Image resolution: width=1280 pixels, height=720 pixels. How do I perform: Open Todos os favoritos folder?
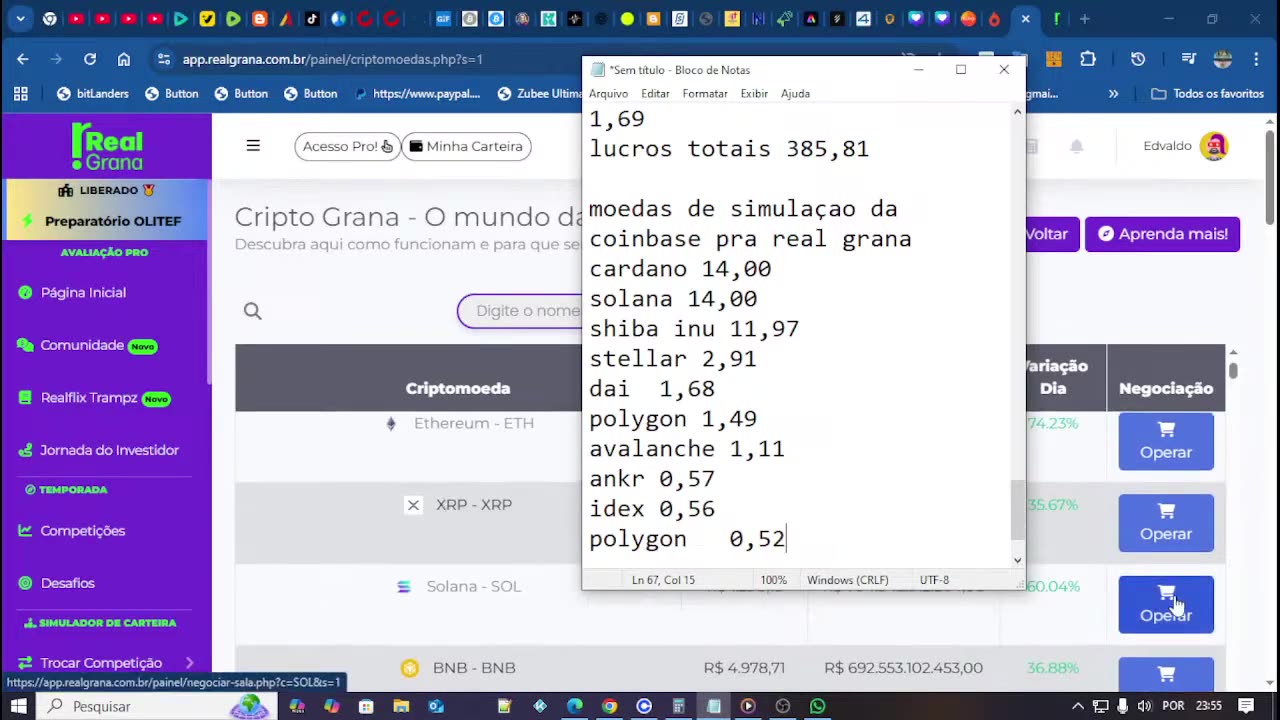click(x=1208, y=93)
